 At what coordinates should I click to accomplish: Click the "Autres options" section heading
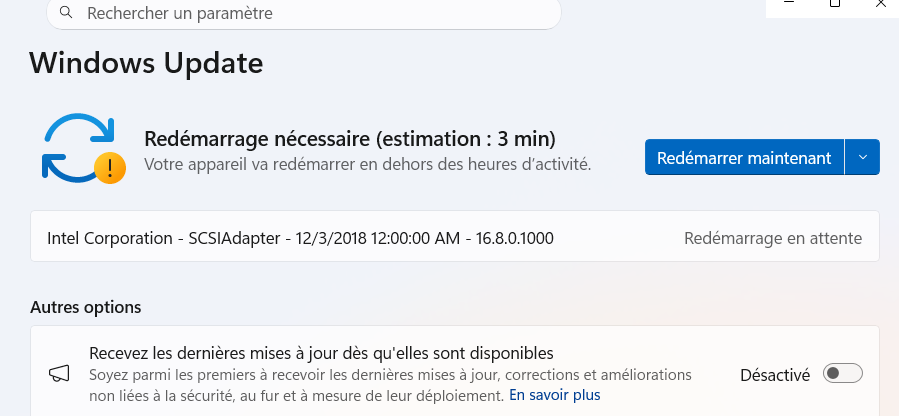click(x=86, y=306)
